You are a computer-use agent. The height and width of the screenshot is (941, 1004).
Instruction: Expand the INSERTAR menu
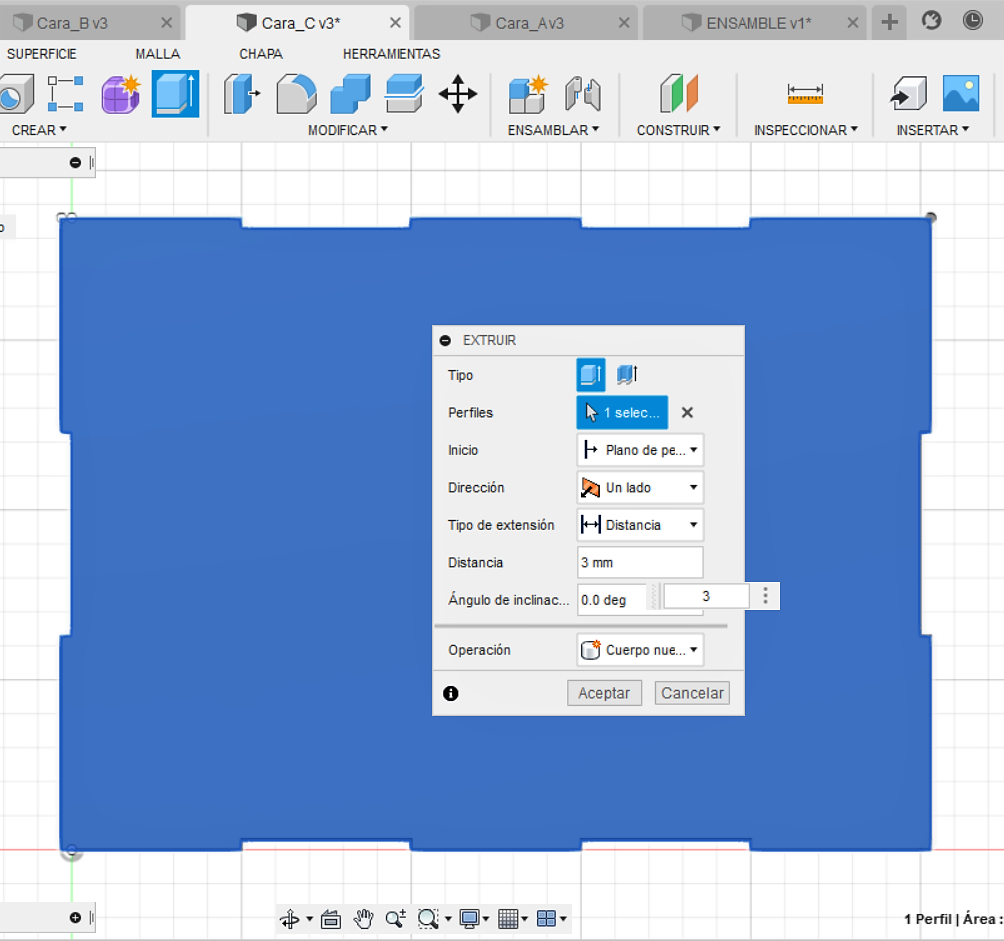[933, 130]
